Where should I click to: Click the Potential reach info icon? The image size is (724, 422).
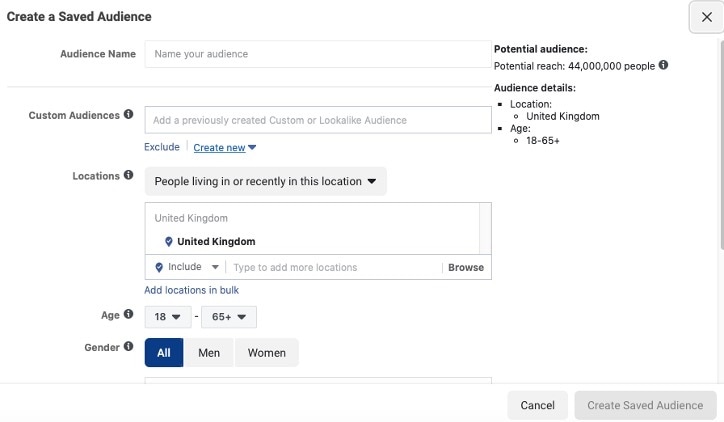663,65
